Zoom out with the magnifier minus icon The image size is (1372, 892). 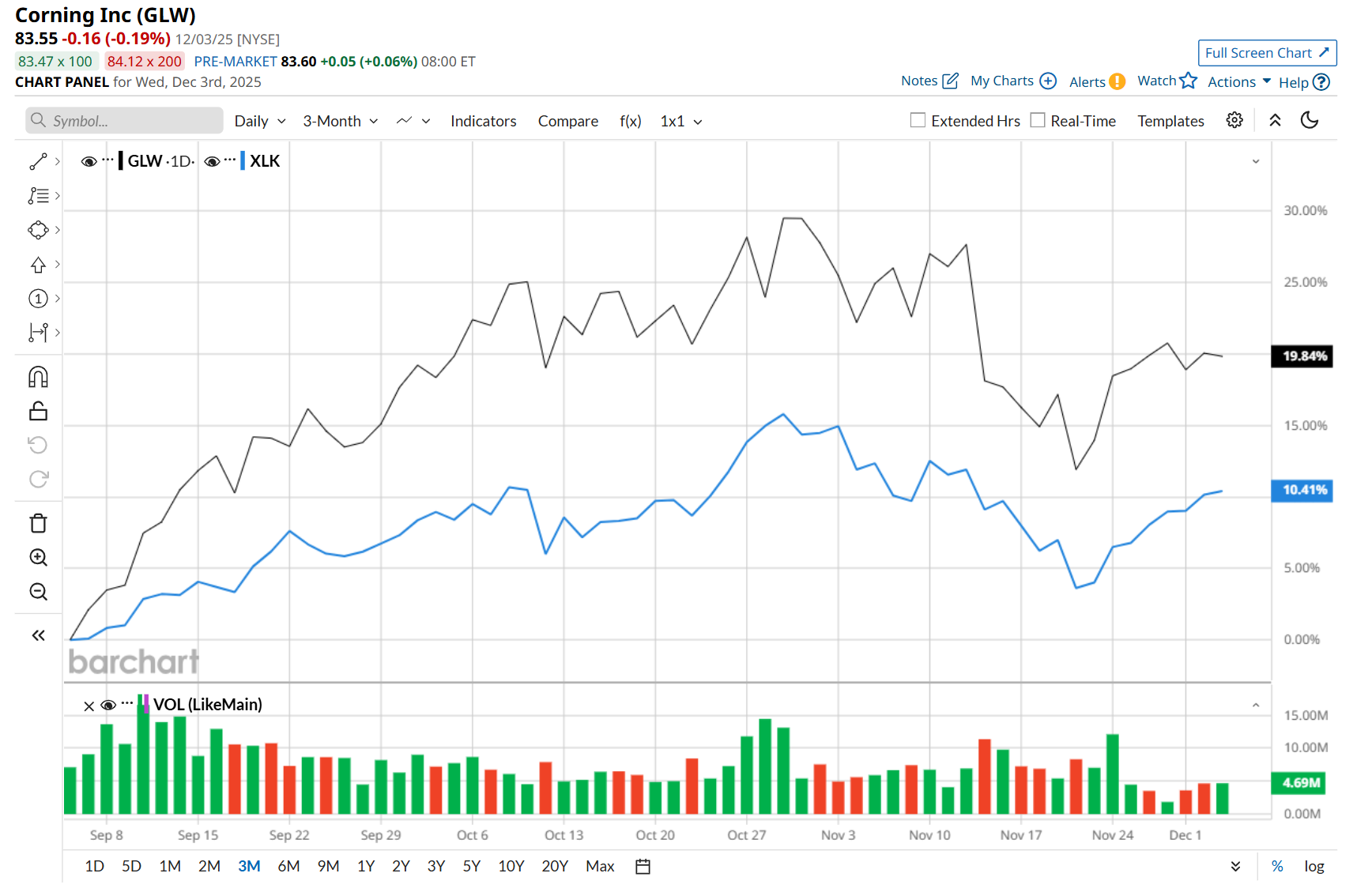[x=38, y=592]
